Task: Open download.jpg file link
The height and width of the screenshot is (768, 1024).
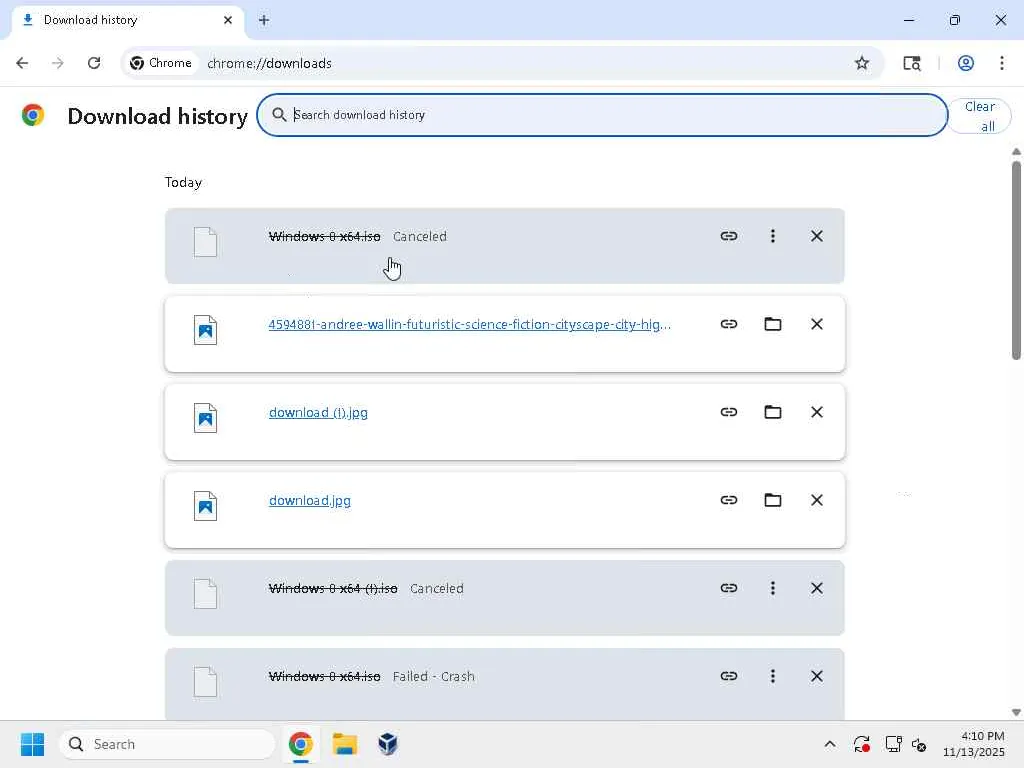Action: pyautogui.click(x=310, y=500)
